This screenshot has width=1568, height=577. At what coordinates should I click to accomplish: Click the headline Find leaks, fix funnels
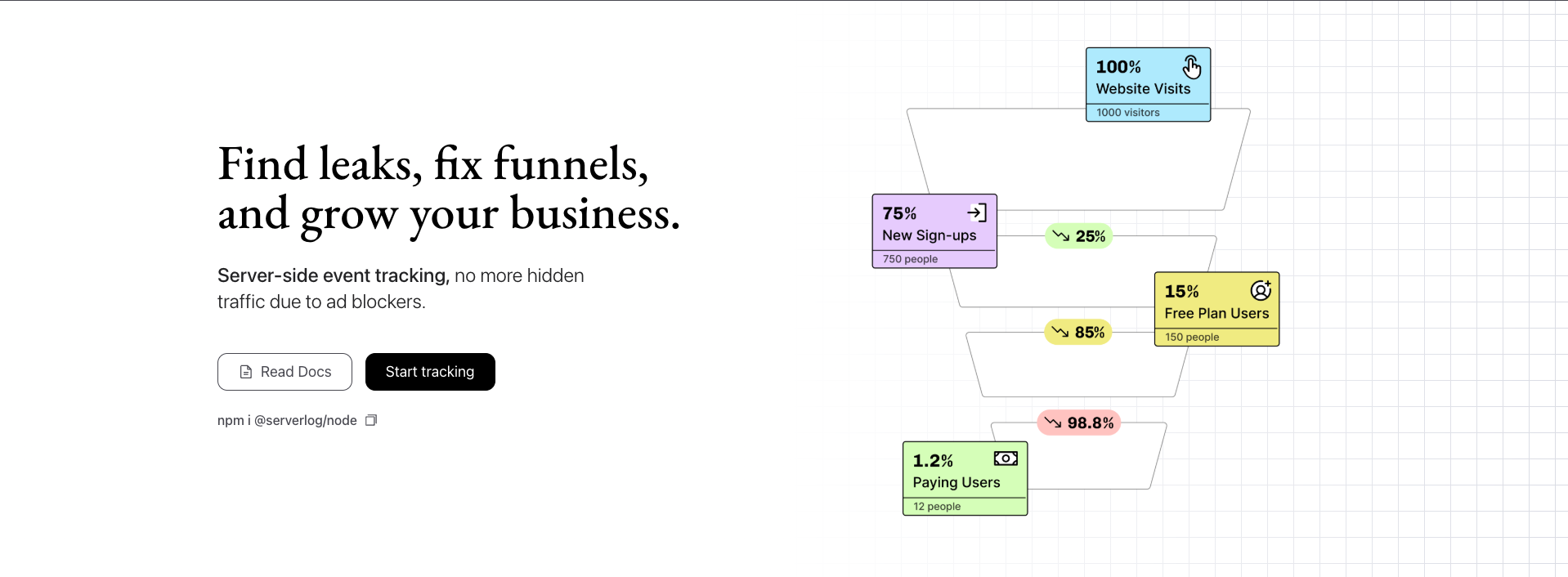(433, 163)
